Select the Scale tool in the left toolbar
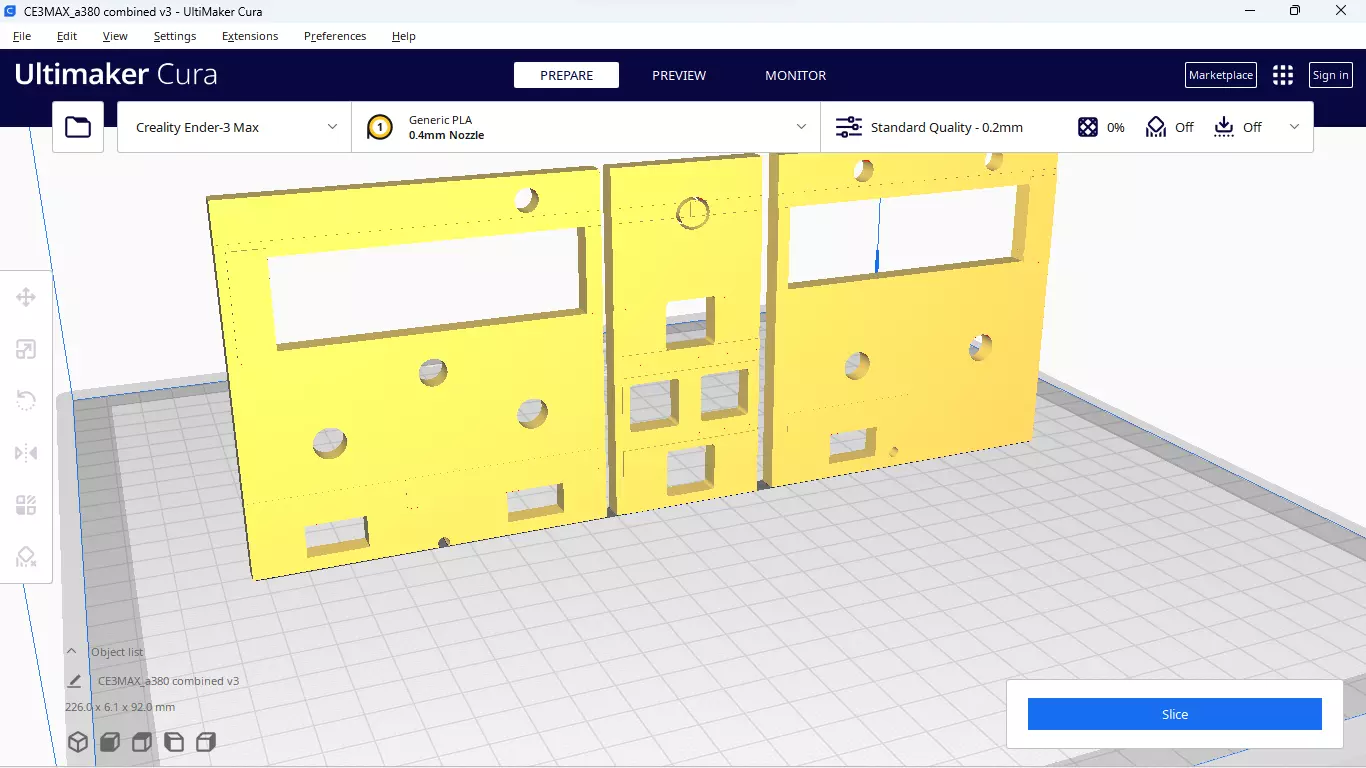This screenshot has height=768, width=1366. click(26, 349)
